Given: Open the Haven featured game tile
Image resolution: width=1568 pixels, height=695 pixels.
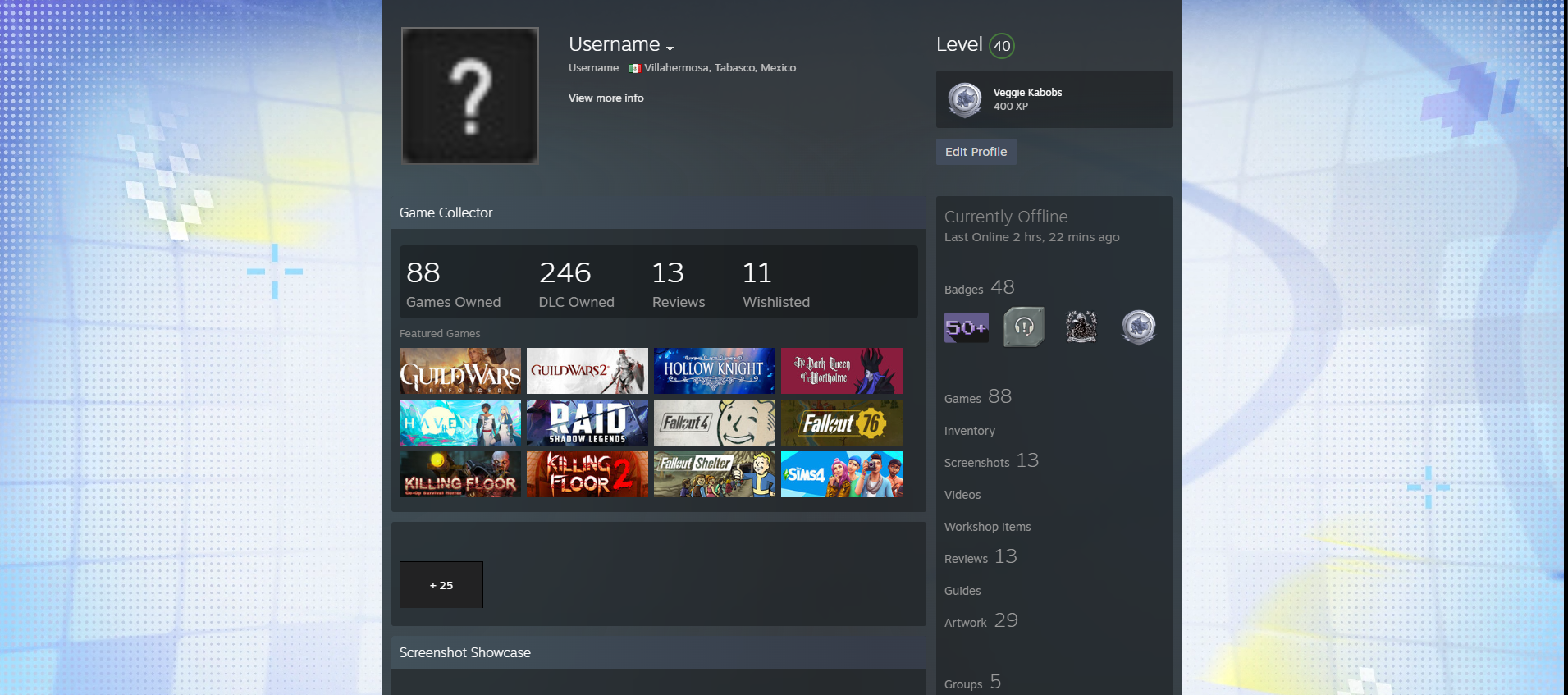Looking at the screenshot, I should point(460,423).
